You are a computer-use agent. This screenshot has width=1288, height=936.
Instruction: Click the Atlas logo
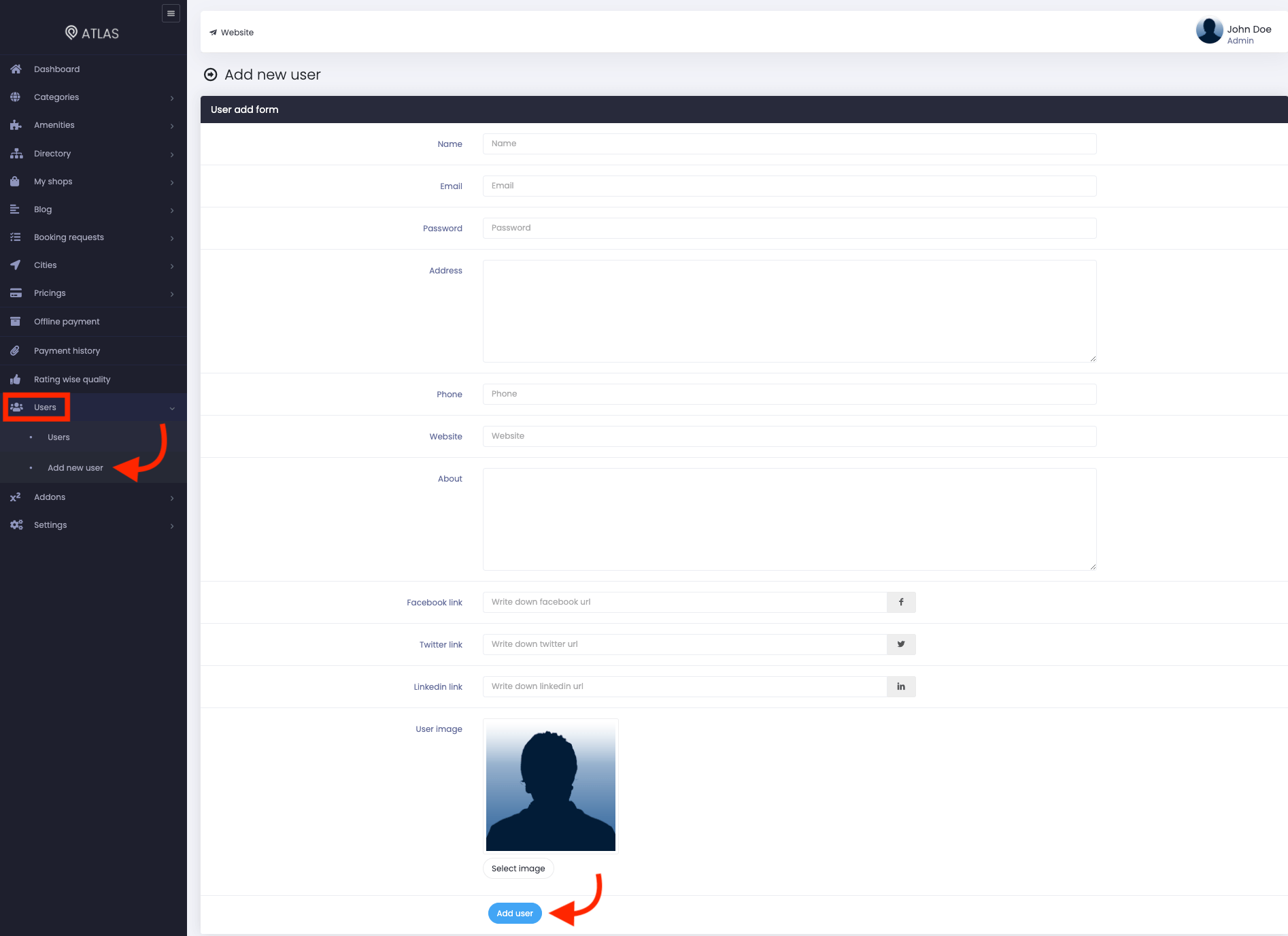[92, 33]
